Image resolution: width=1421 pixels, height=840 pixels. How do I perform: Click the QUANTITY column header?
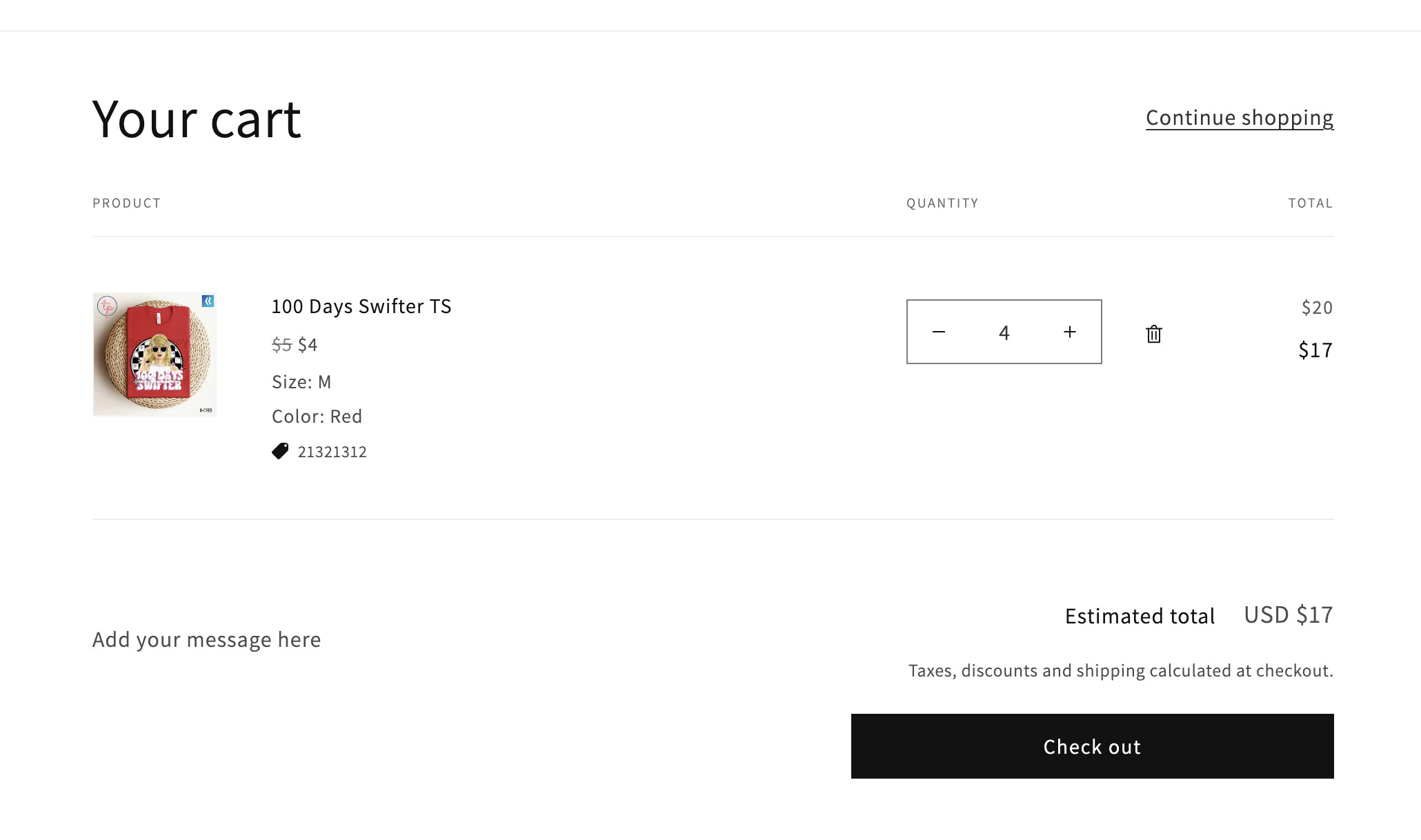942,203
